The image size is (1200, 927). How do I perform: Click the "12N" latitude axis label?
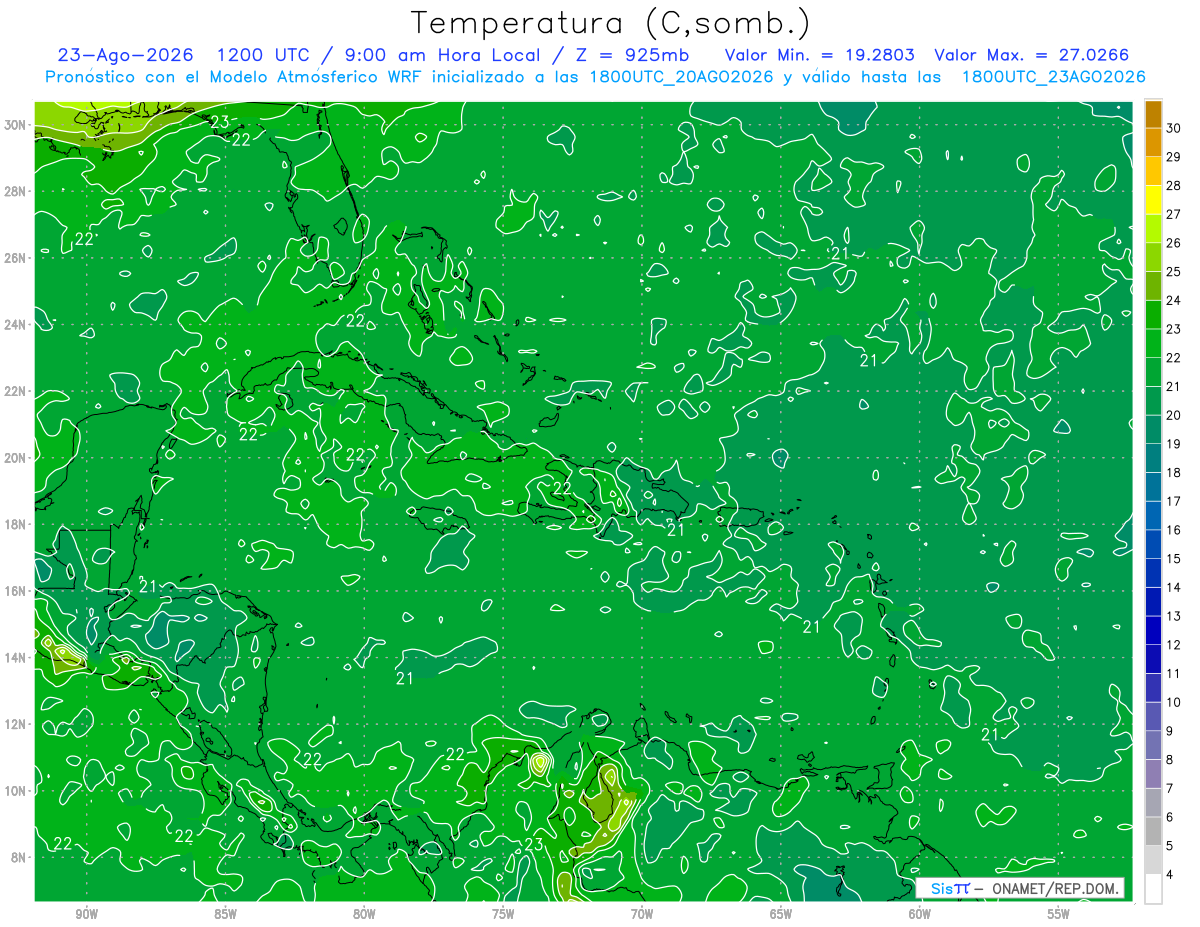point(15,724)
